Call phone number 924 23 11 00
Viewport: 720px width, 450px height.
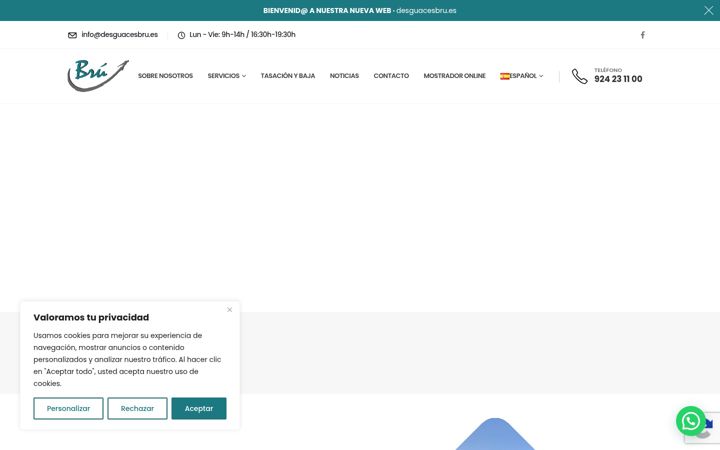pyautogui.click(x=618, y=79)
